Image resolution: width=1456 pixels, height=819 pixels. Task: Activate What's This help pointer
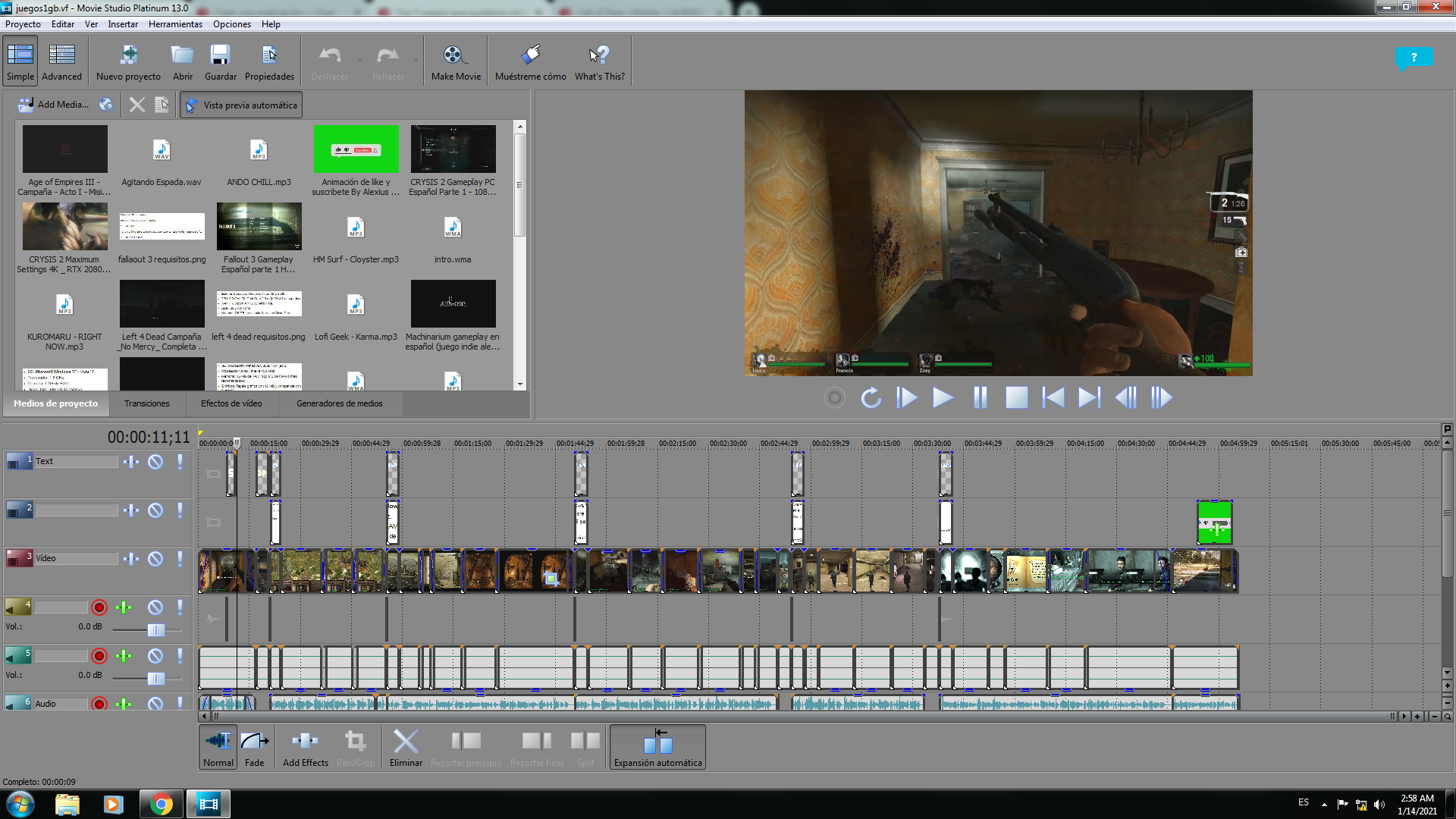(x=600, y=61)
